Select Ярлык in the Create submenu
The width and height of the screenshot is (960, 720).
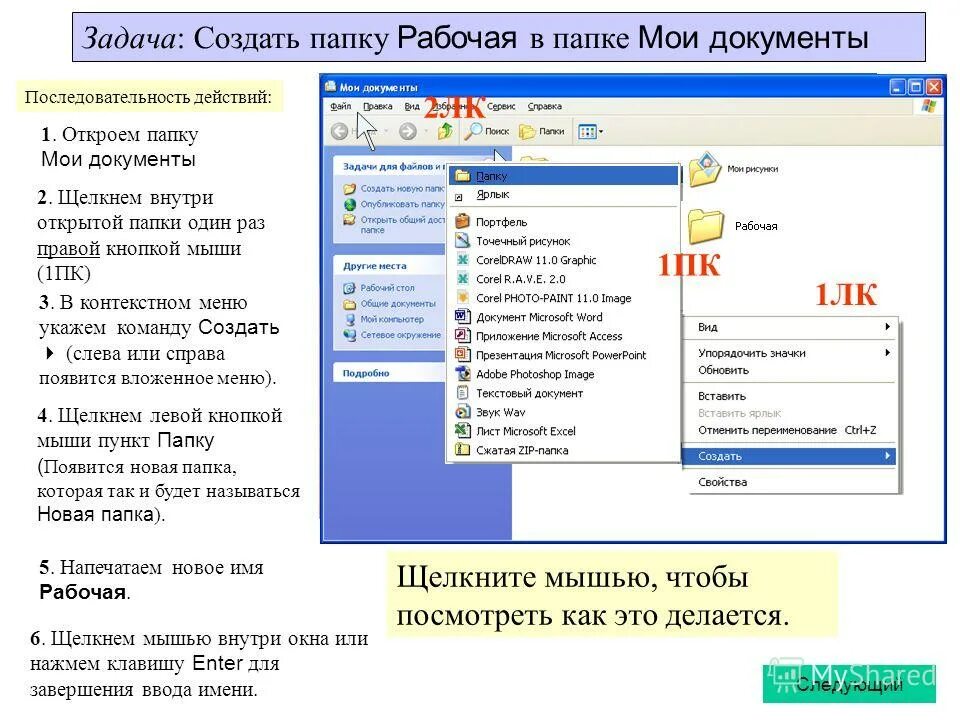coord(564,195)
